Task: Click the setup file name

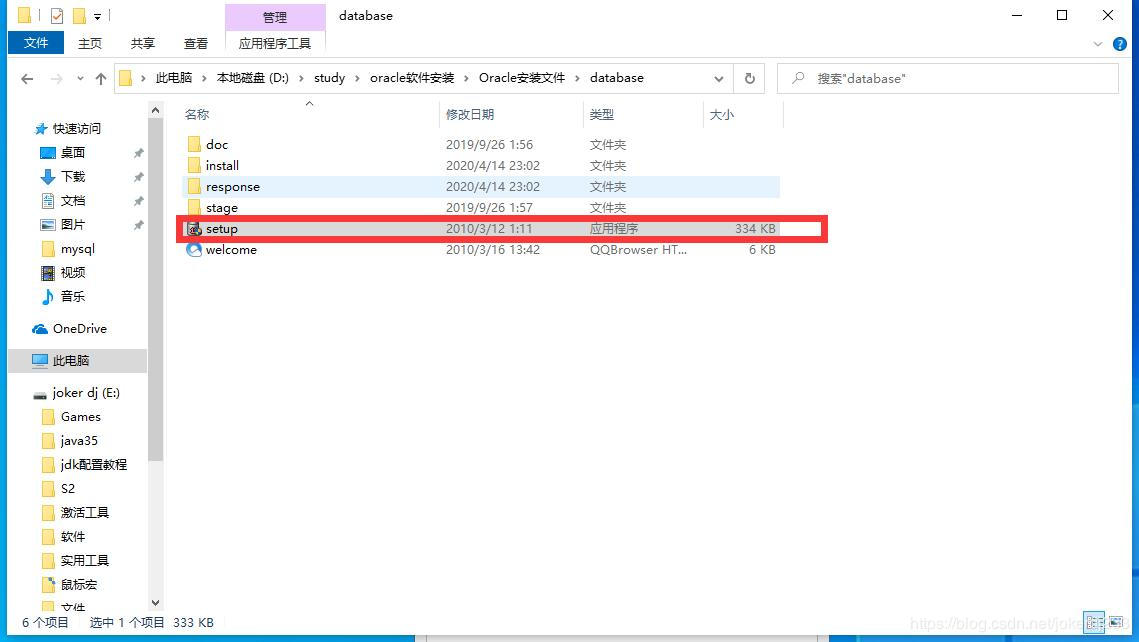Action: point(222,229)
